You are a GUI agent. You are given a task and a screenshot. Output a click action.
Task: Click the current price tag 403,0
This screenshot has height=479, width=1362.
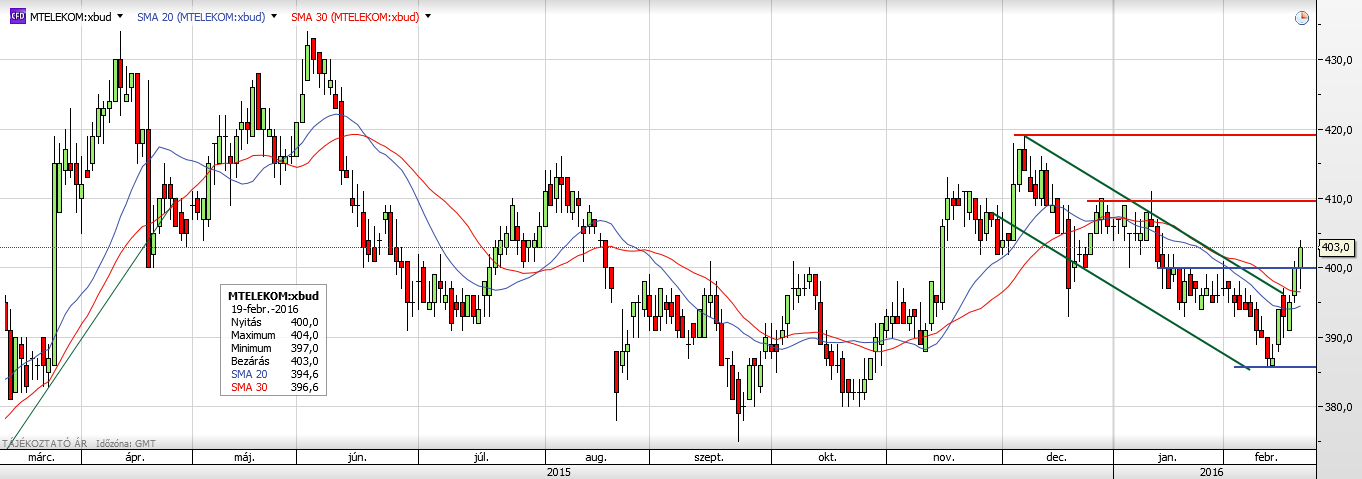pyautogui.click(x=1337, y=247)
